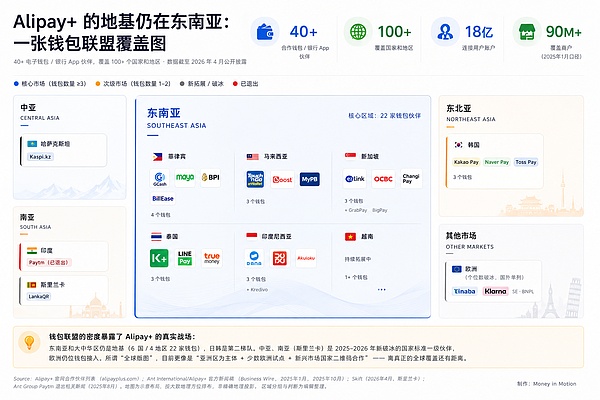Select the Toss Pay tag

(526, 162)
